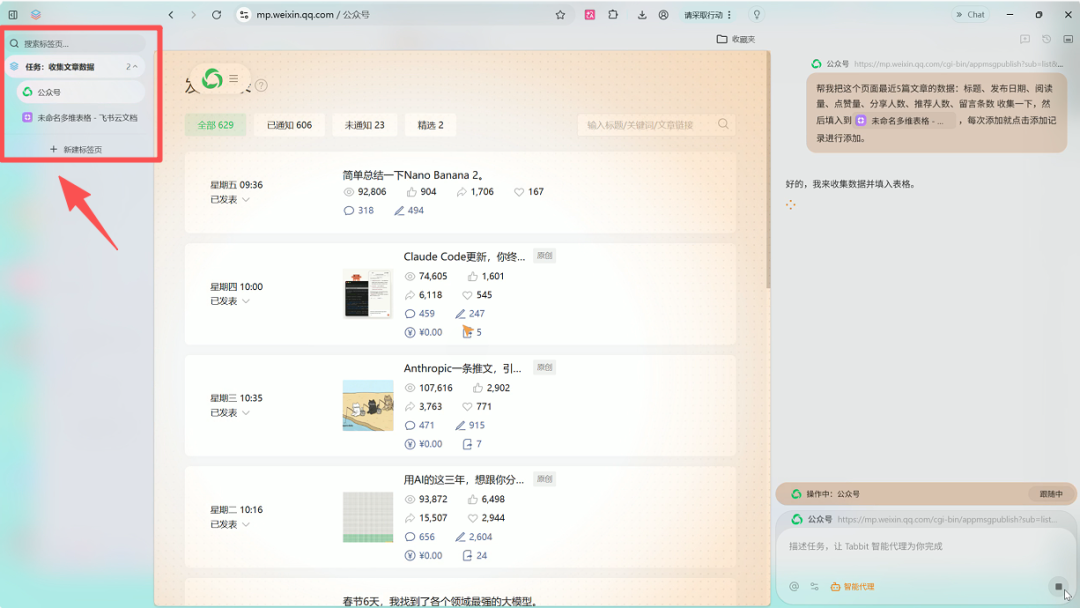
Task: Click the lightbulb icon next to 请采取行动
Action: coord(757,14)
